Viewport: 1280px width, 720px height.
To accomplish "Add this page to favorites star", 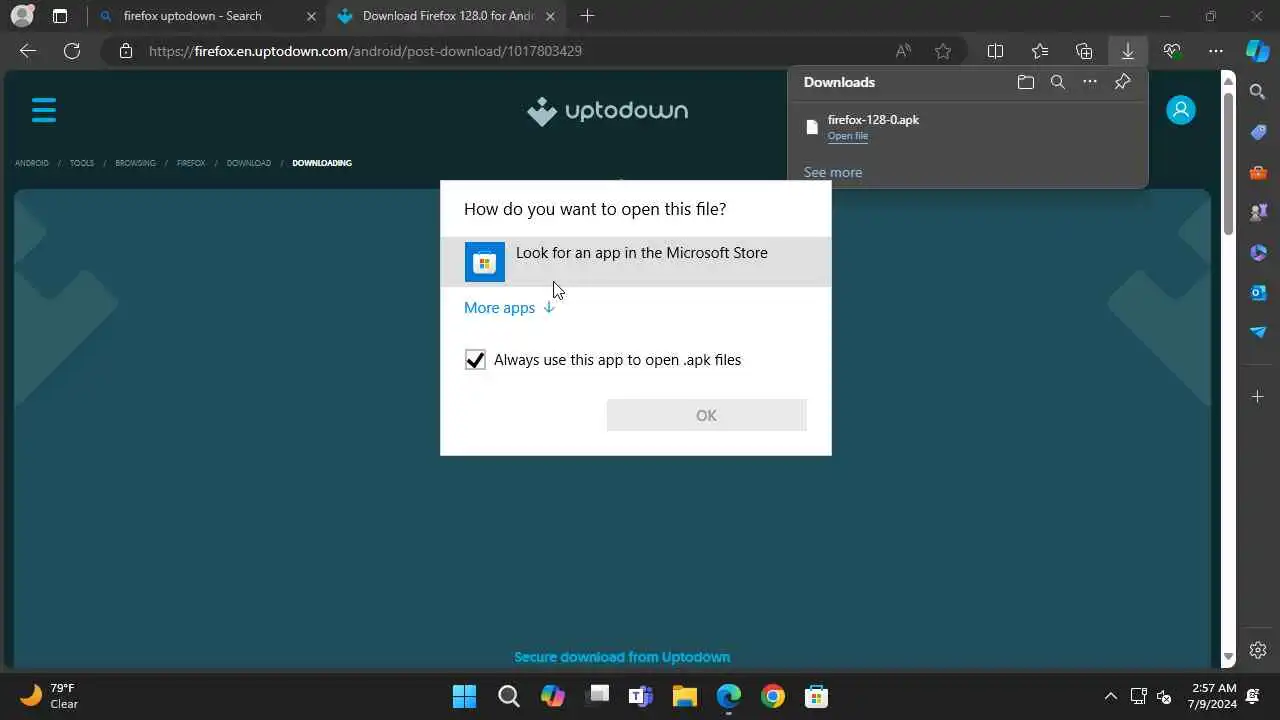I will tap(943, 51).
